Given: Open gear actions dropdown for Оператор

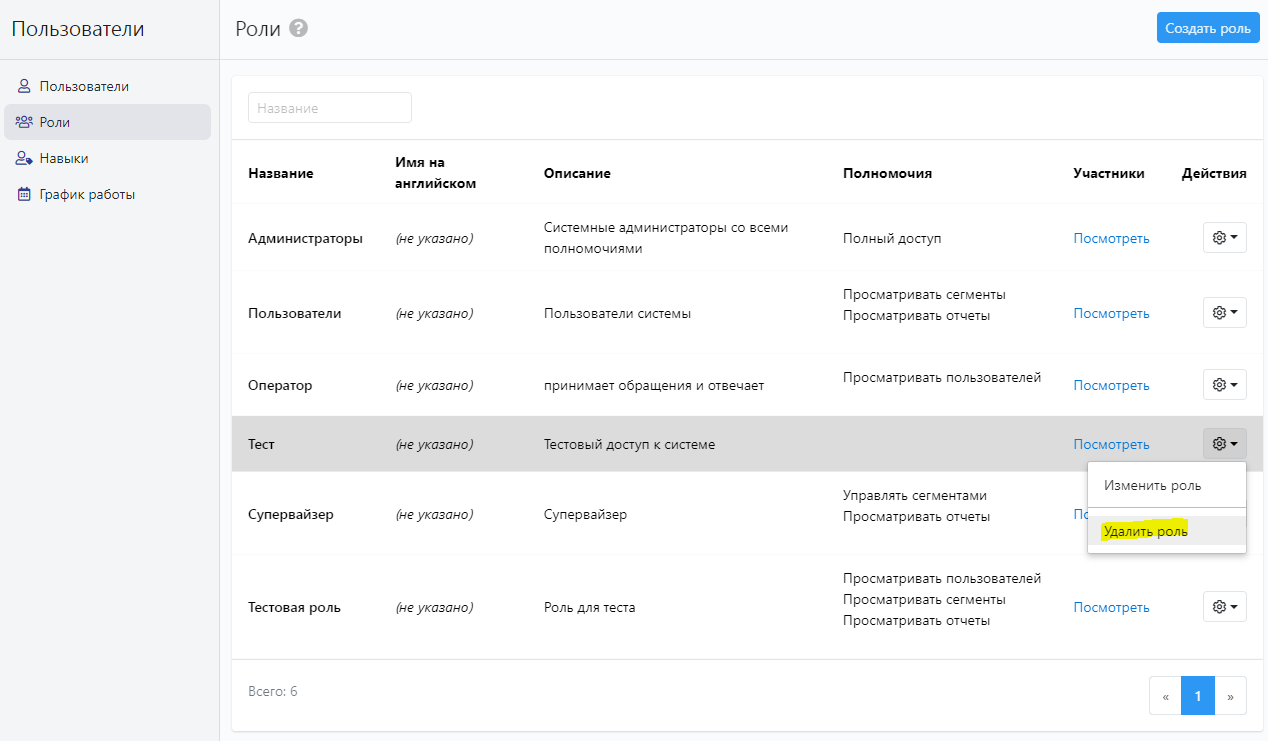Looking at the screenshot, I should (1224, 385).
